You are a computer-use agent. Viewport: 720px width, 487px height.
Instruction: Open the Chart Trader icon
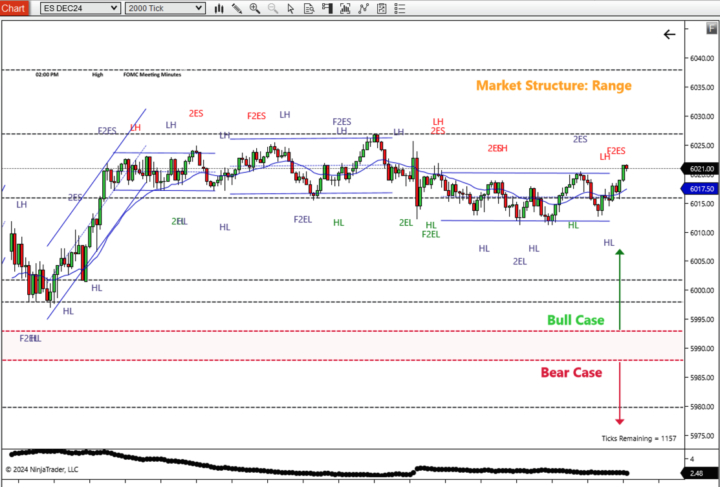[x=327, y=8]
